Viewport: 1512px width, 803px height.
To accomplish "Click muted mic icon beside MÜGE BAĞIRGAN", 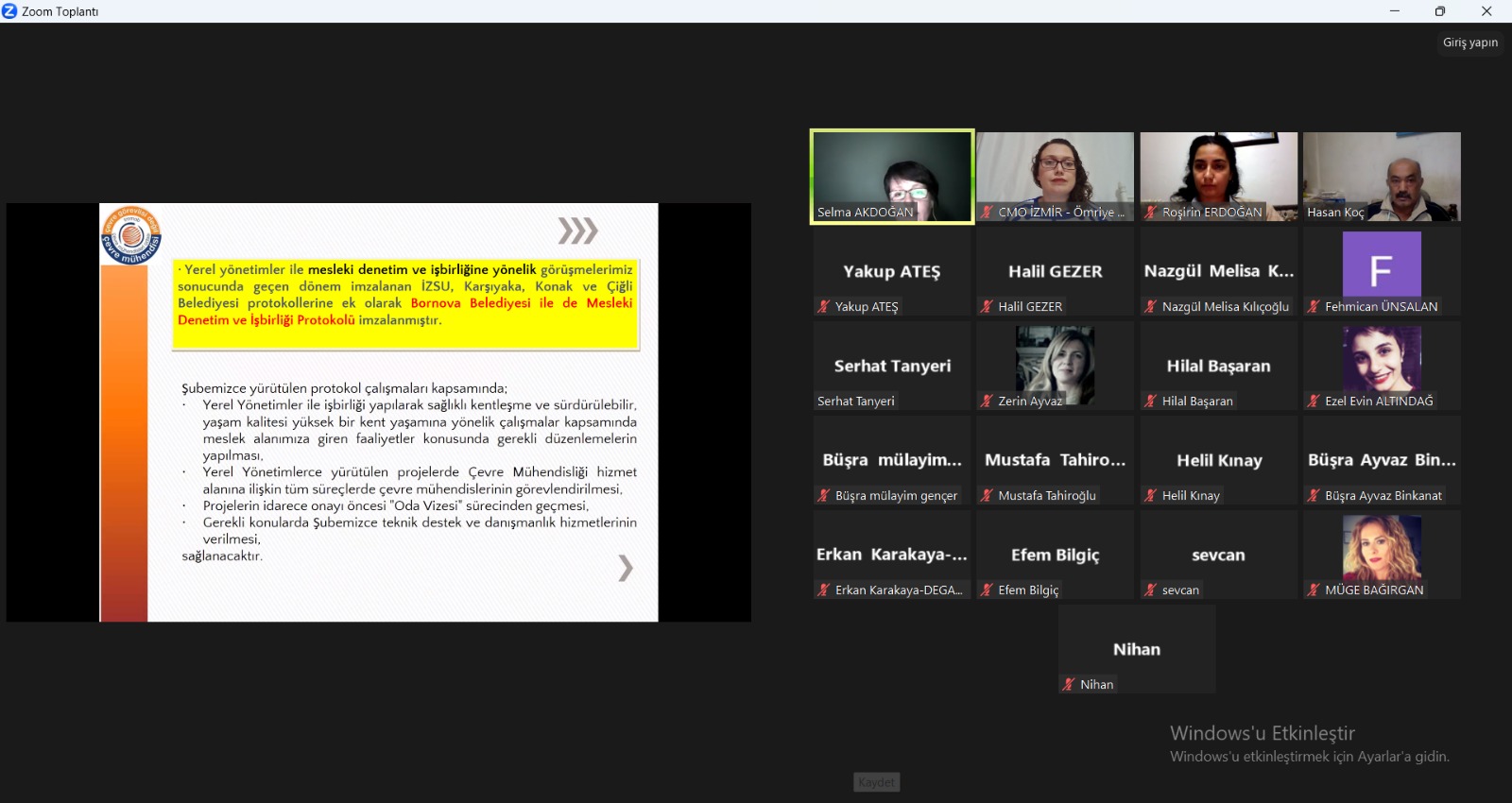I will (x=1314, y=589).
